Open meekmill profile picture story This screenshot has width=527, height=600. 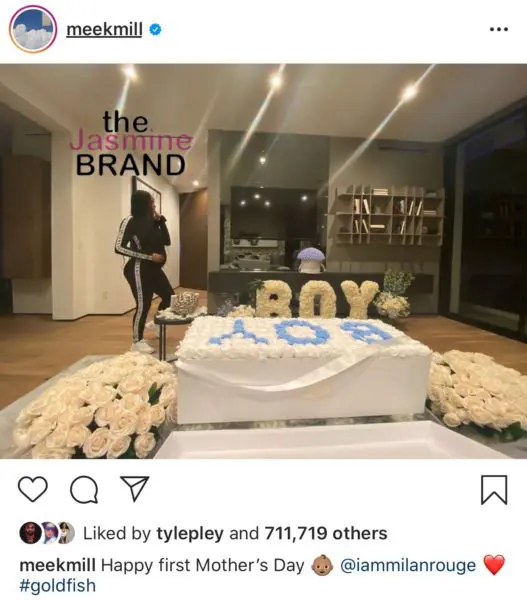tap(33, 29)
